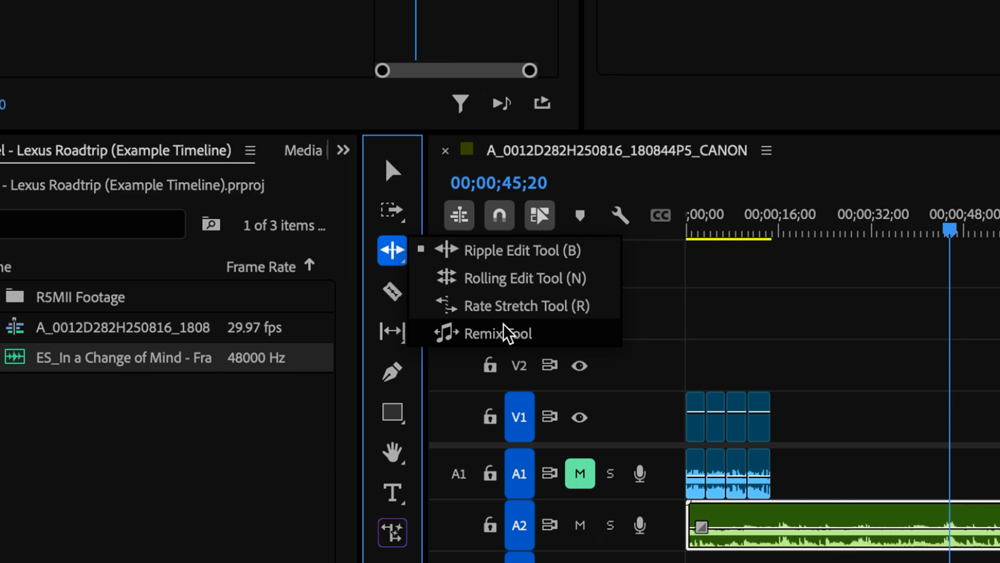Click the timecode 00;00;45;20

(499, 183)
